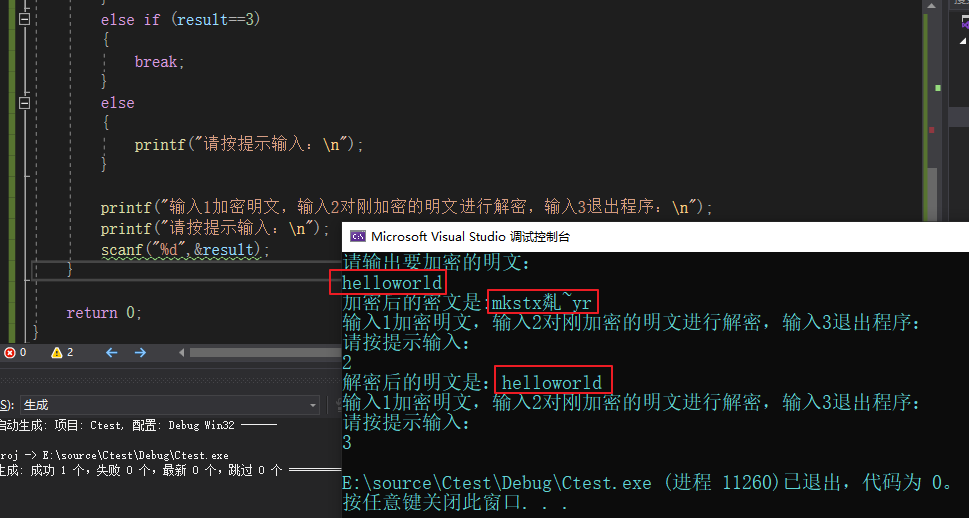Click the Microsoft Visual Studio 调试控制台 title bar
The width and height of the screenshot is (969, 518).
(655, 236)
